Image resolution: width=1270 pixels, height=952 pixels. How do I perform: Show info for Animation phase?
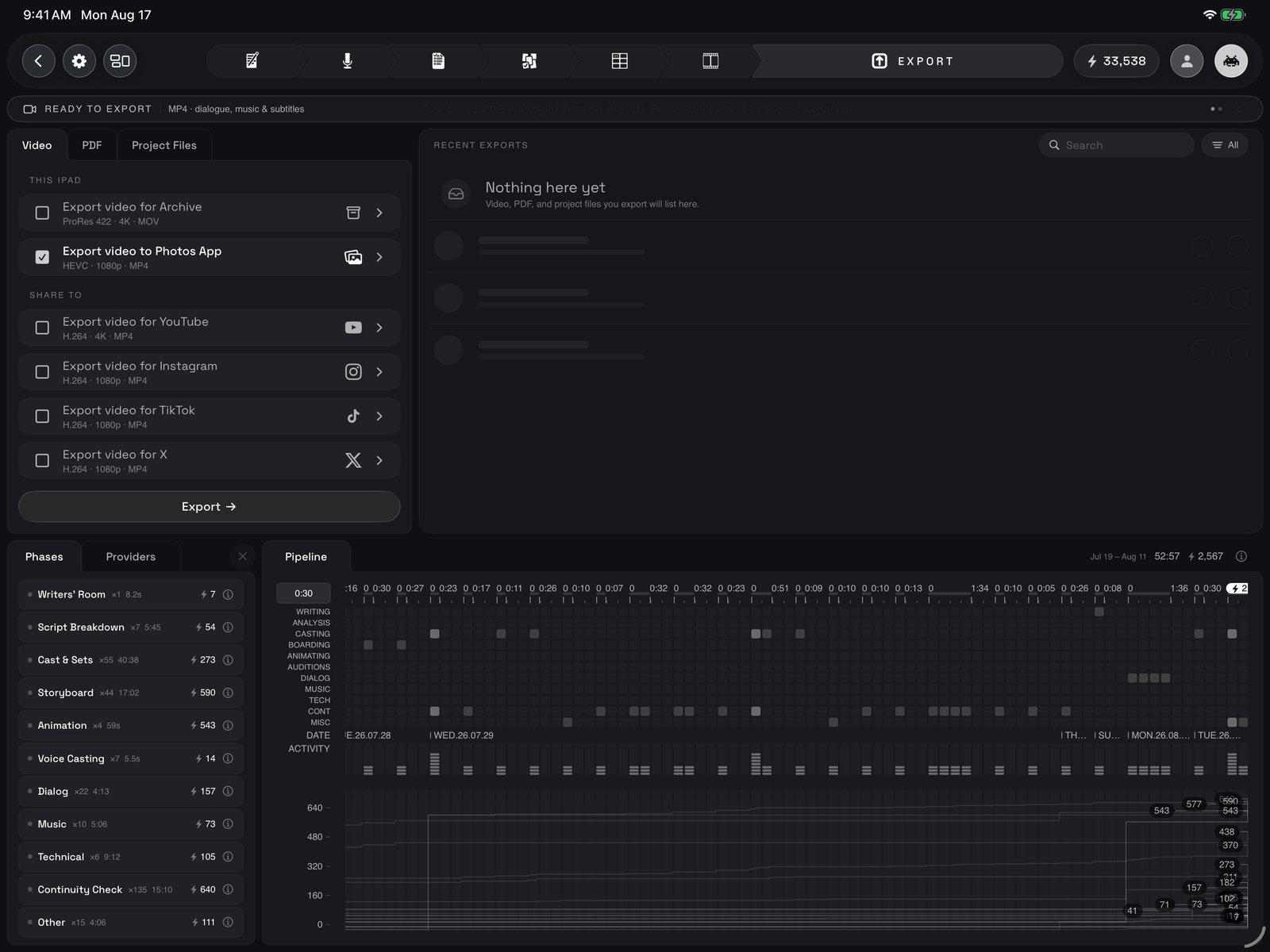[228, 726]
